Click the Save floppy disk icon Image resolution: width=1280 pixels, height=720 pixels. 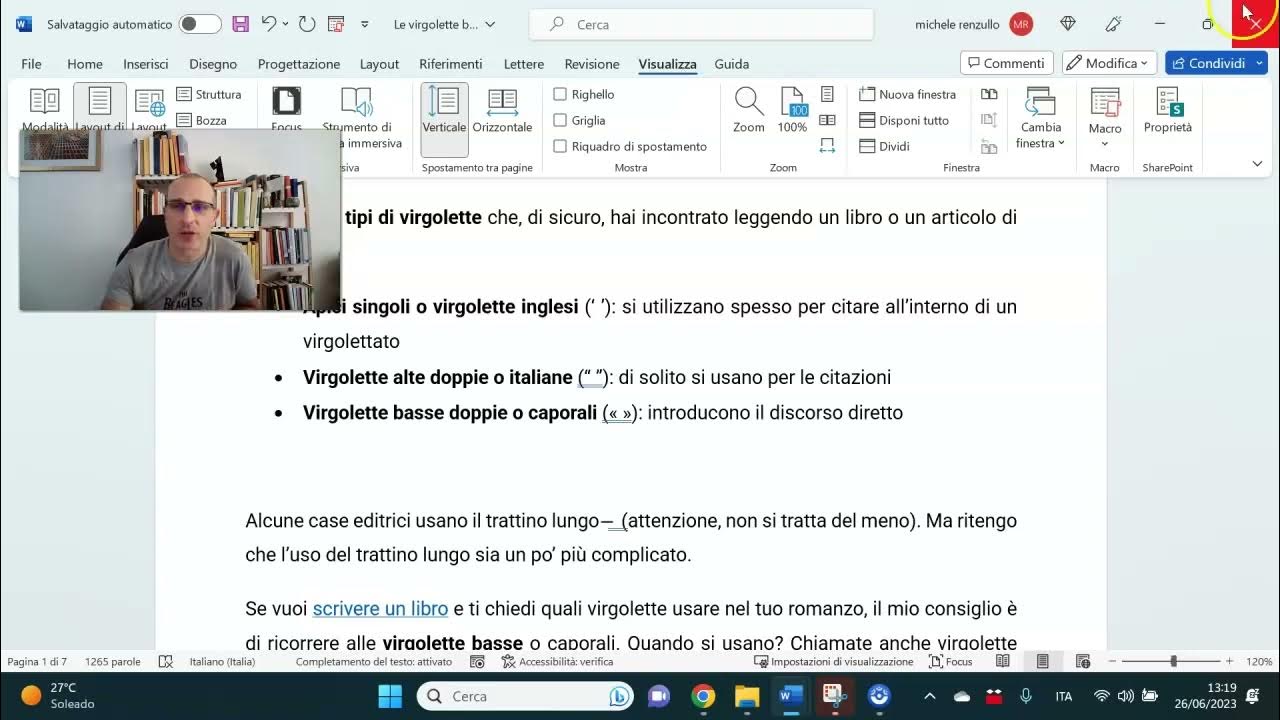point(240,24)
